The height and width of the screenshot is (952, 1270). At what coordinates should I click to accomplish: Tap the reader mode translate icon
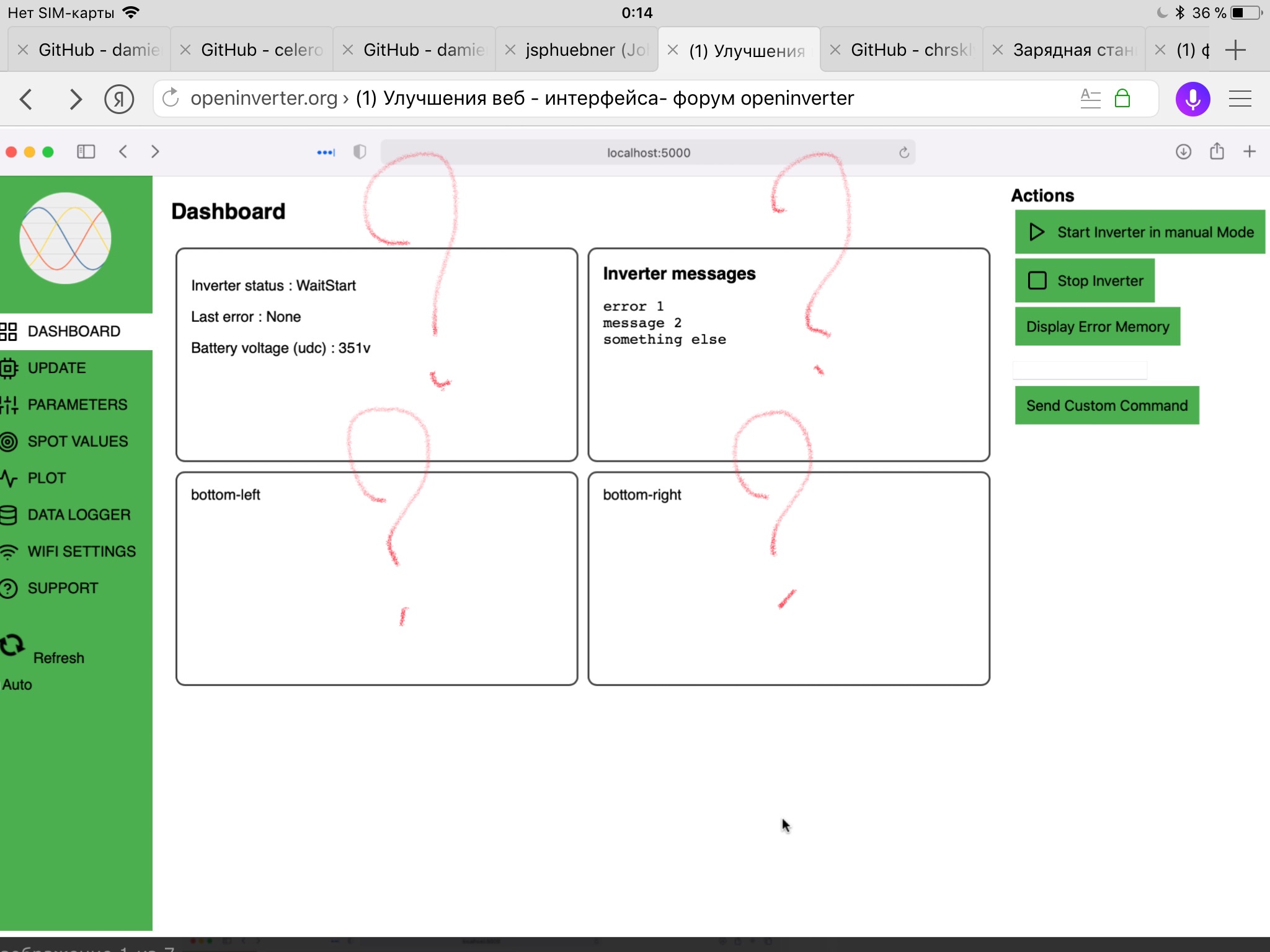tap(1090, 99)
